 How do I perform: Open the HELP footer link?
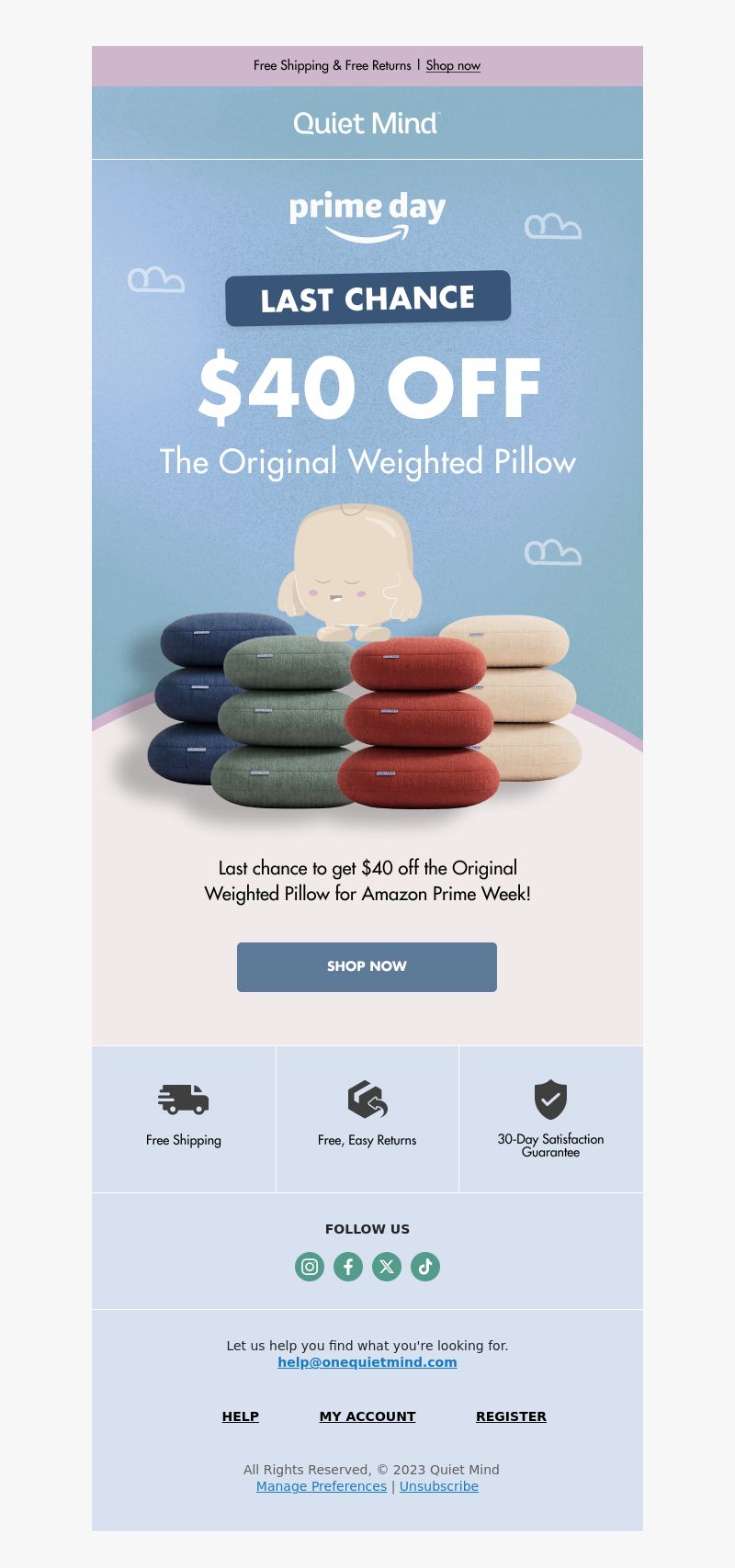(241, 1416)
